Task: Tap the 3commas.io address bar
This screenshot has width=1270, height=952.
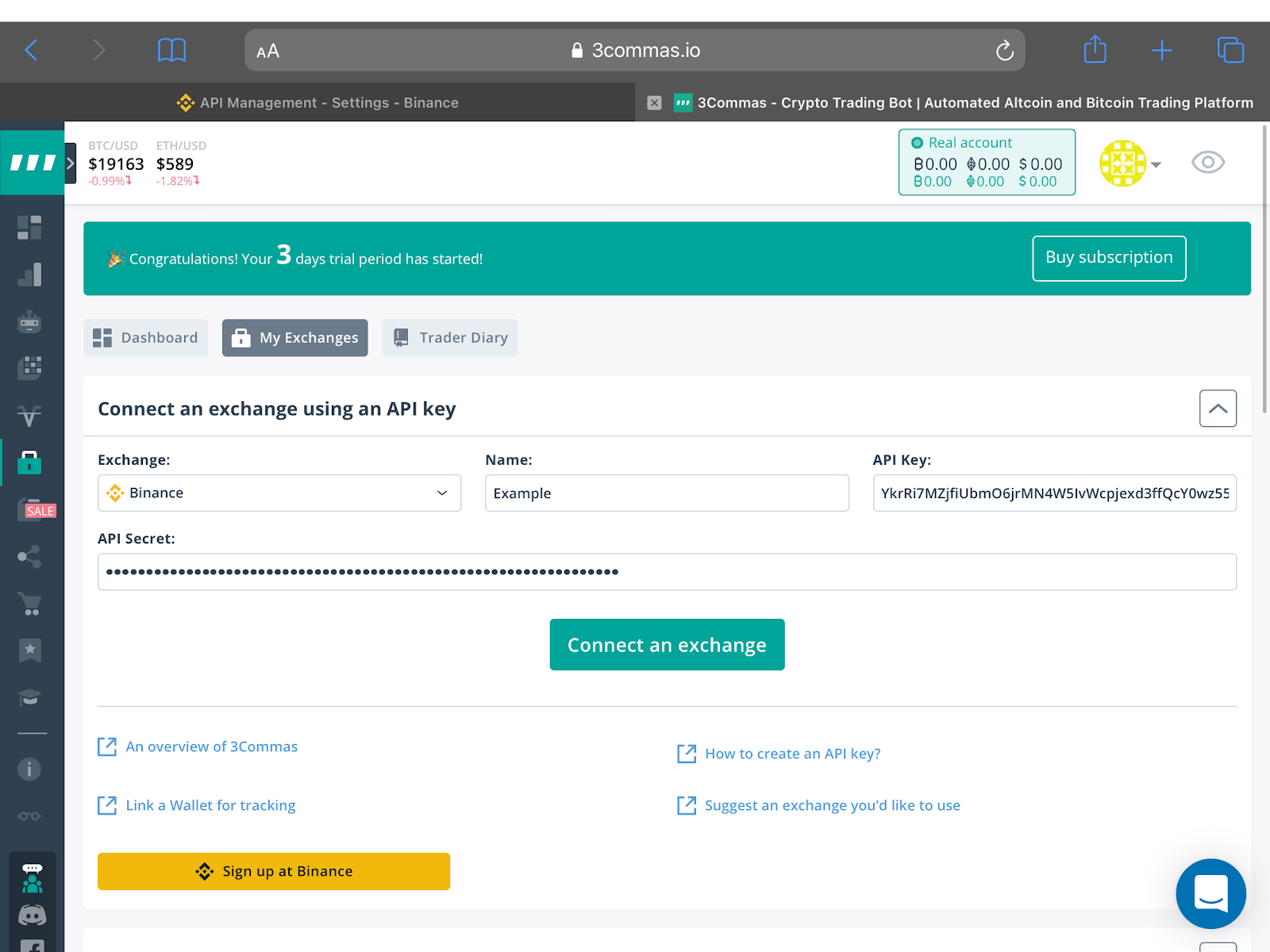Action: (x=635, y=51)
